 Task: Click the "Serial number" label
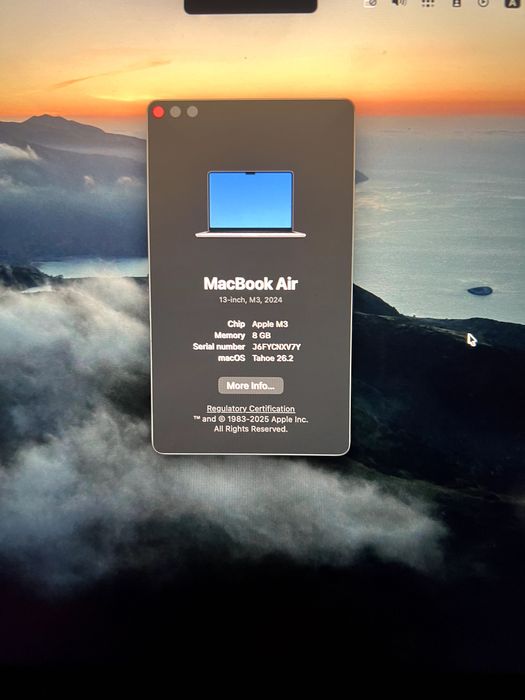(219, 347)
